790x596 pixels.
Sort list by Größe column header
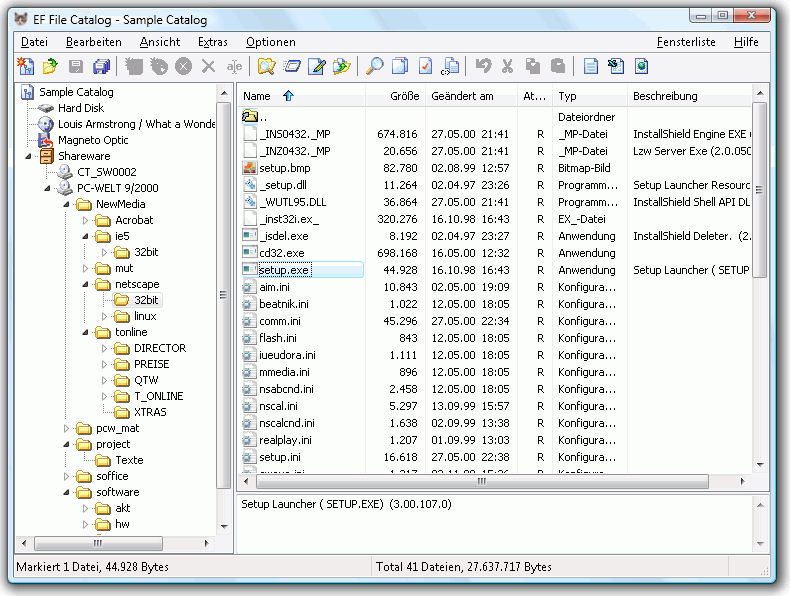404,96
